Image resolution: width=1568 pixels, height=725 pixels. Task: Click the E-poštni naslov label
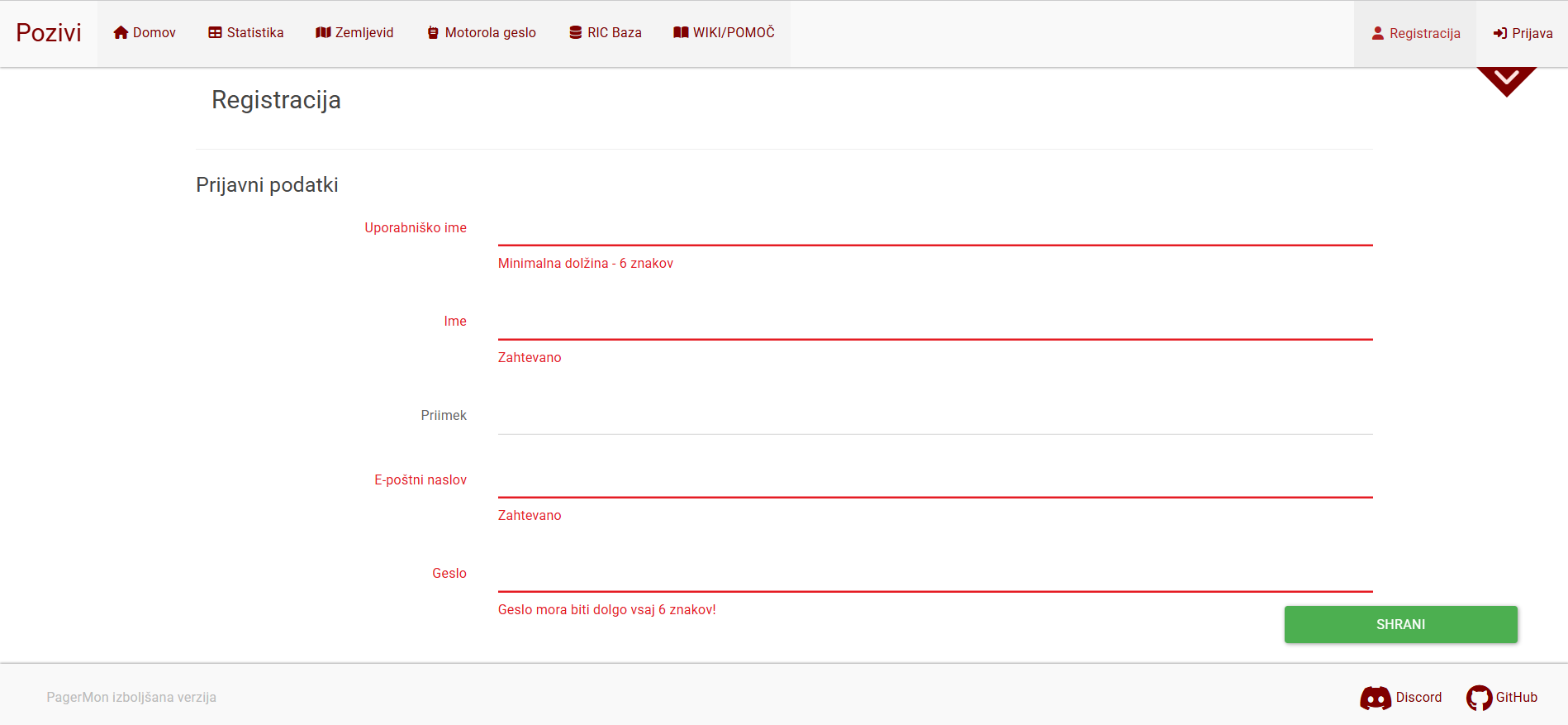coord(421,479)
